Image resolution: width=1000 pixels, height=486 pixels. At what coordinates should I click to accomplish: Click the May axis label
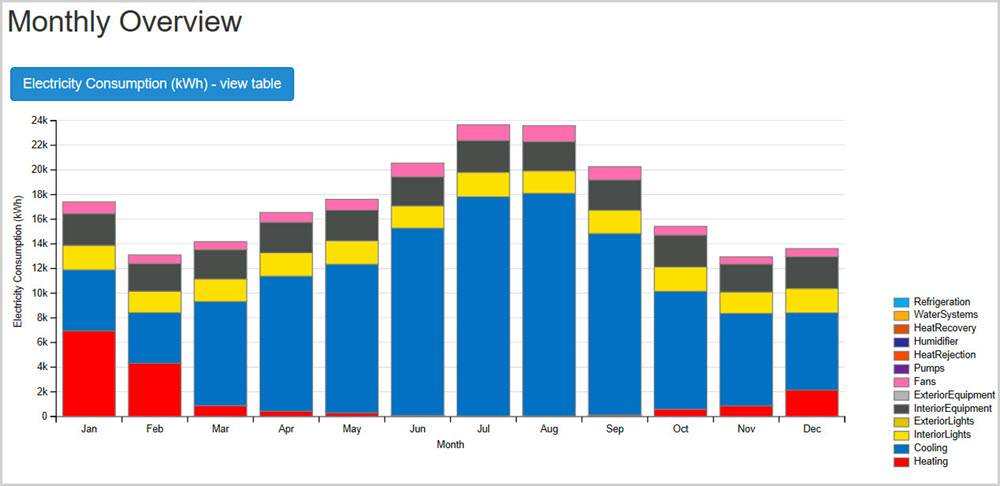tap(352, 429)
